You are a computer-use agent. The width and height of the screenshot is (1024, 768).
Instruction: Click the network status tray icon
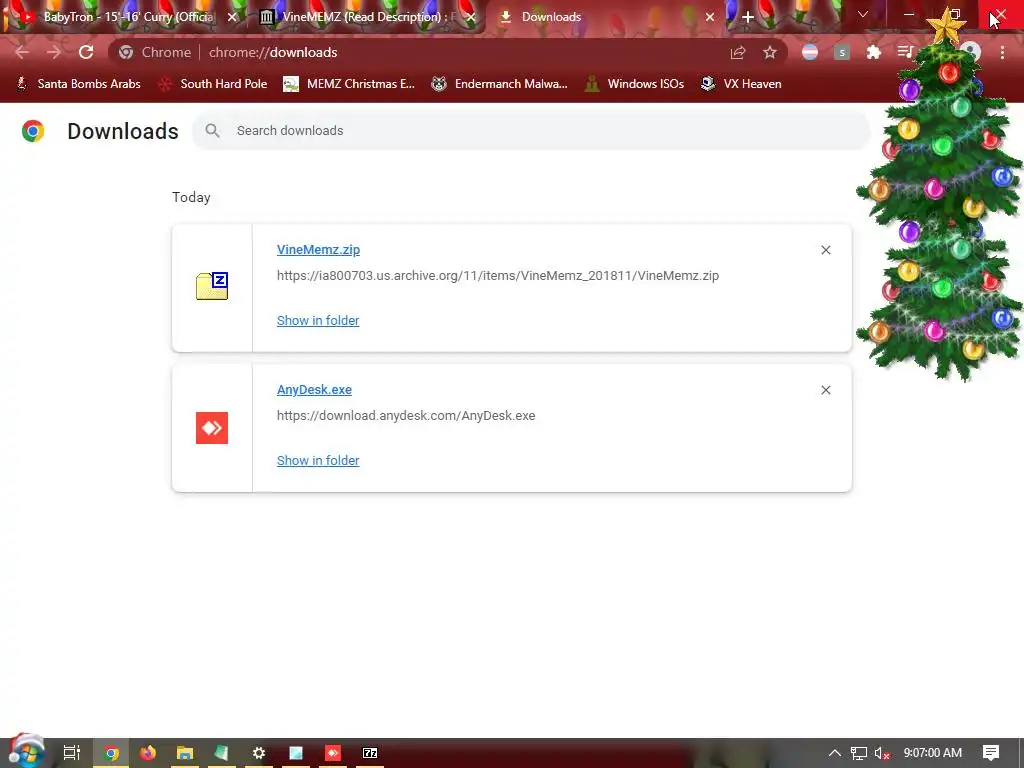click(x=859, y=753)
